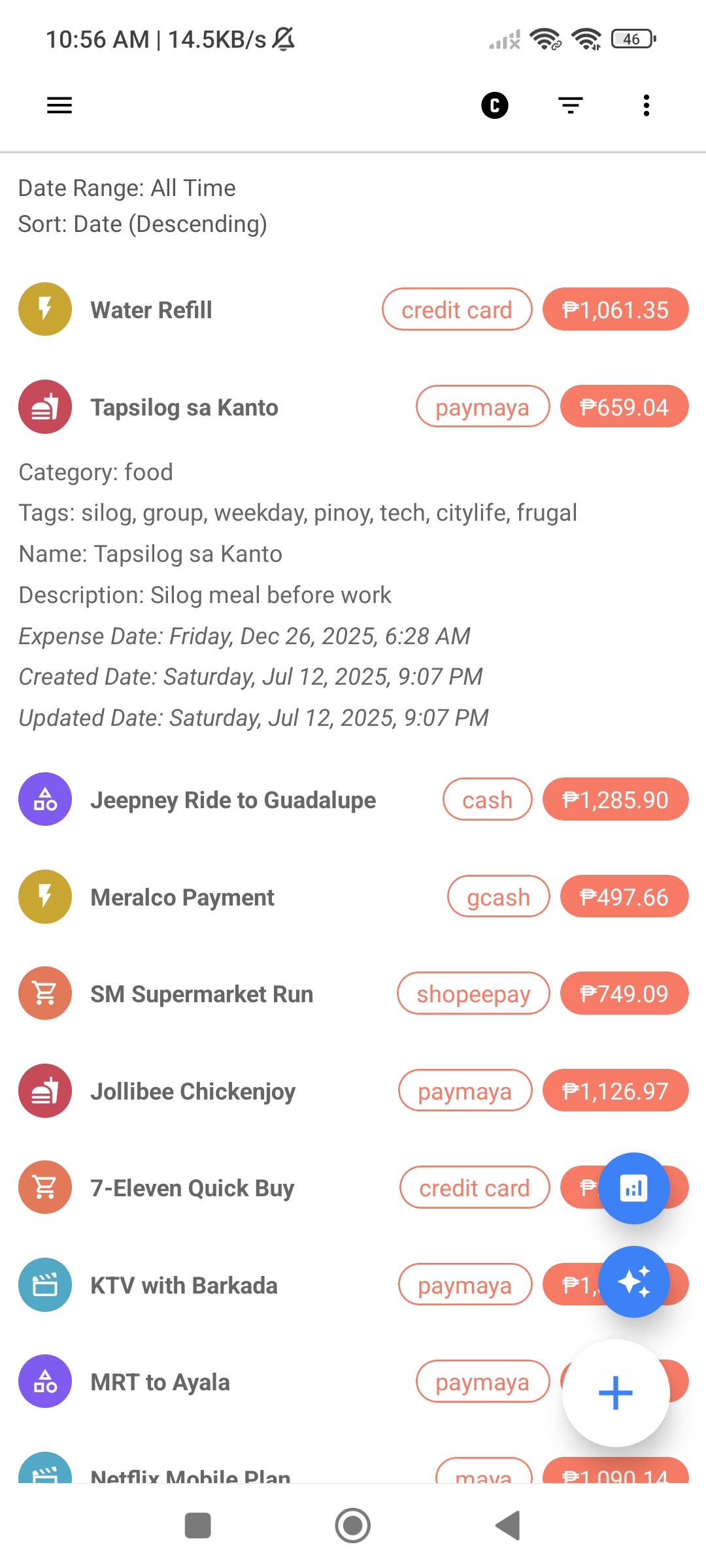Select the ₱1,285.90 amount badge

[615, 800]
